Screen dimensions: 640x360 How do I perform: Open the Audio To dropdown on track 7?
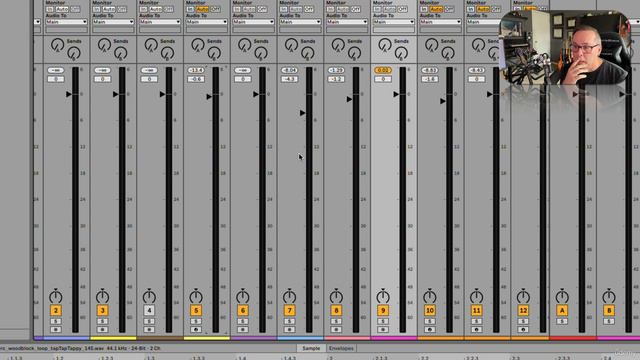(300, 22)
